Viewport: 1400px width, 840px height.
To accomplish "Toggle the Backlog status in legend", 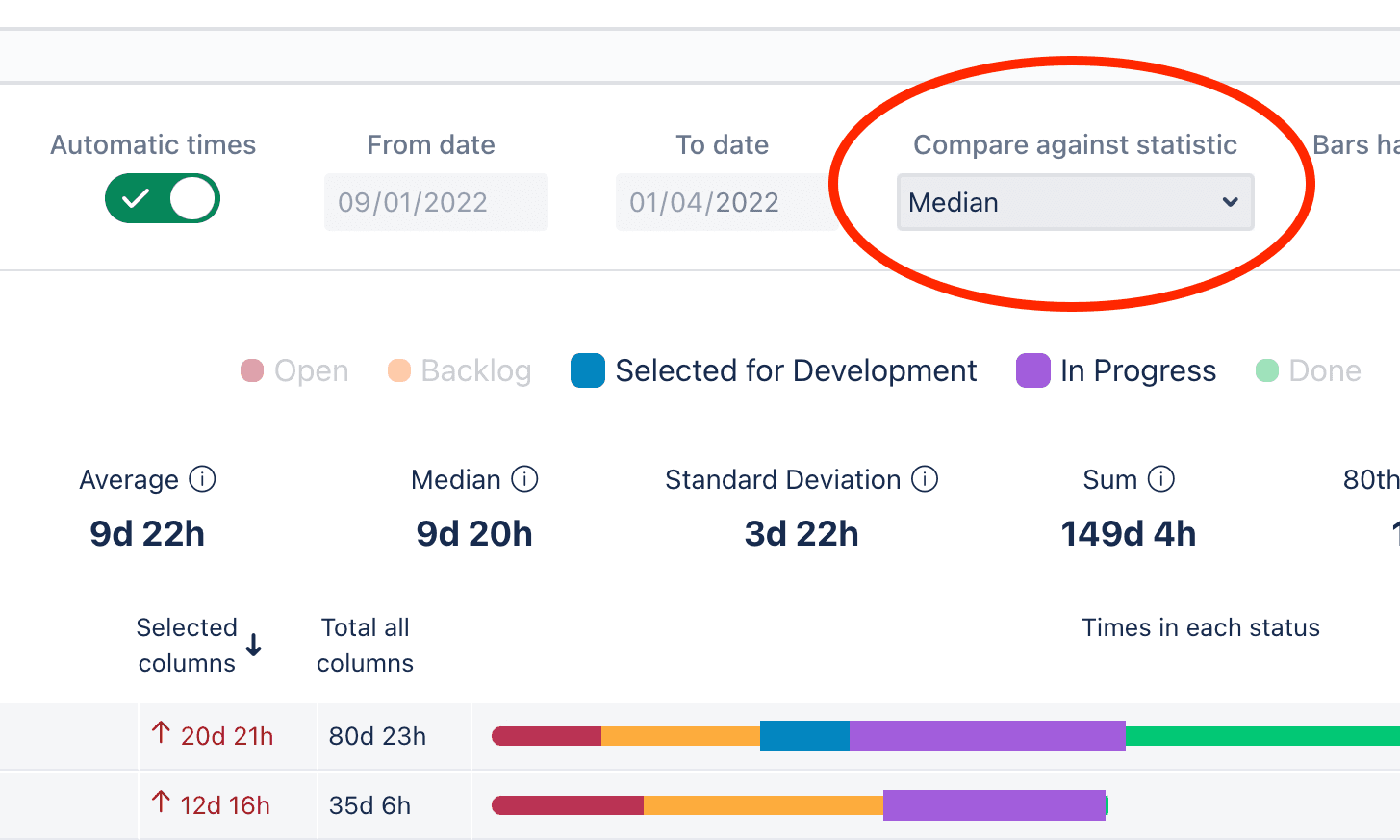I will [459, 370].
